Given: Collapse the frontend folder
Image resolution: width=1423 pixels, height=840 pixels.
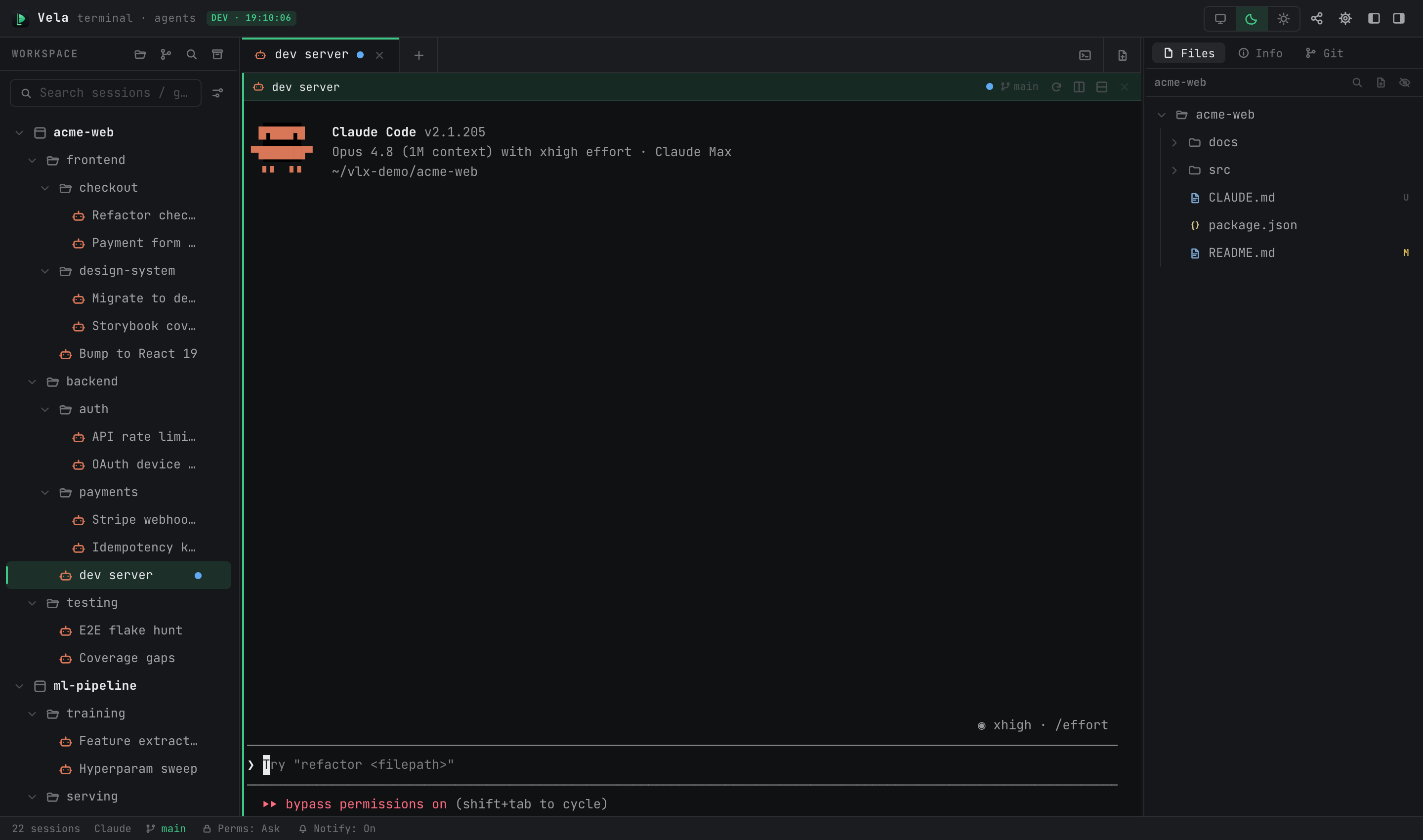Looking at the screenshot, I should tap(32, 160).
